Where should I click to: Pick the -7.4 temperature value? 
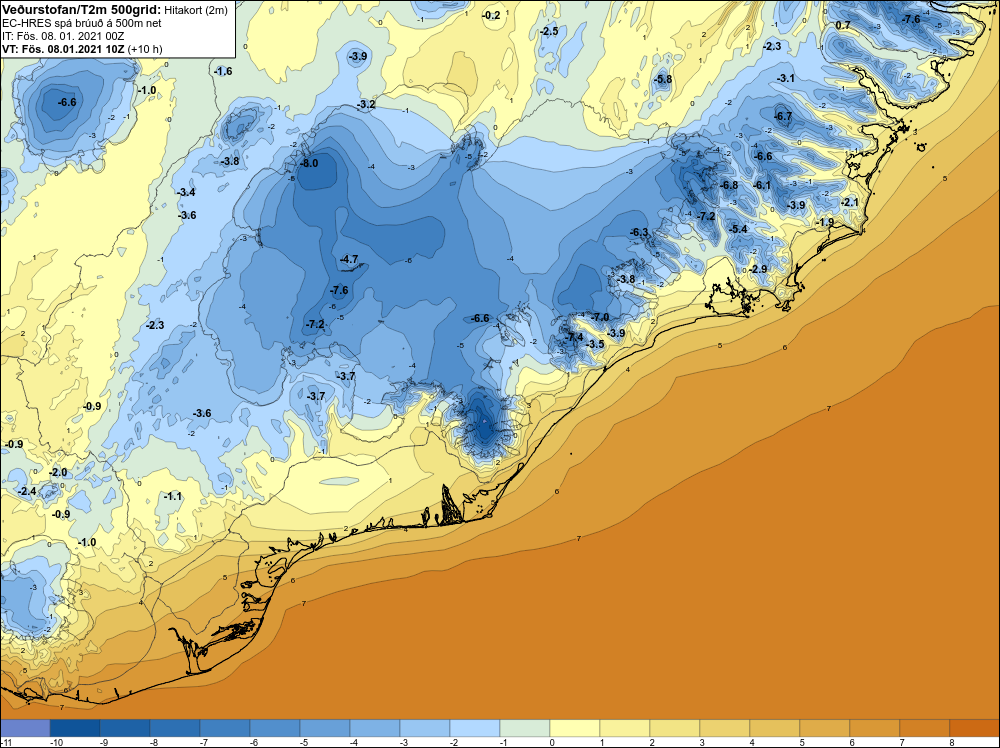574,337
